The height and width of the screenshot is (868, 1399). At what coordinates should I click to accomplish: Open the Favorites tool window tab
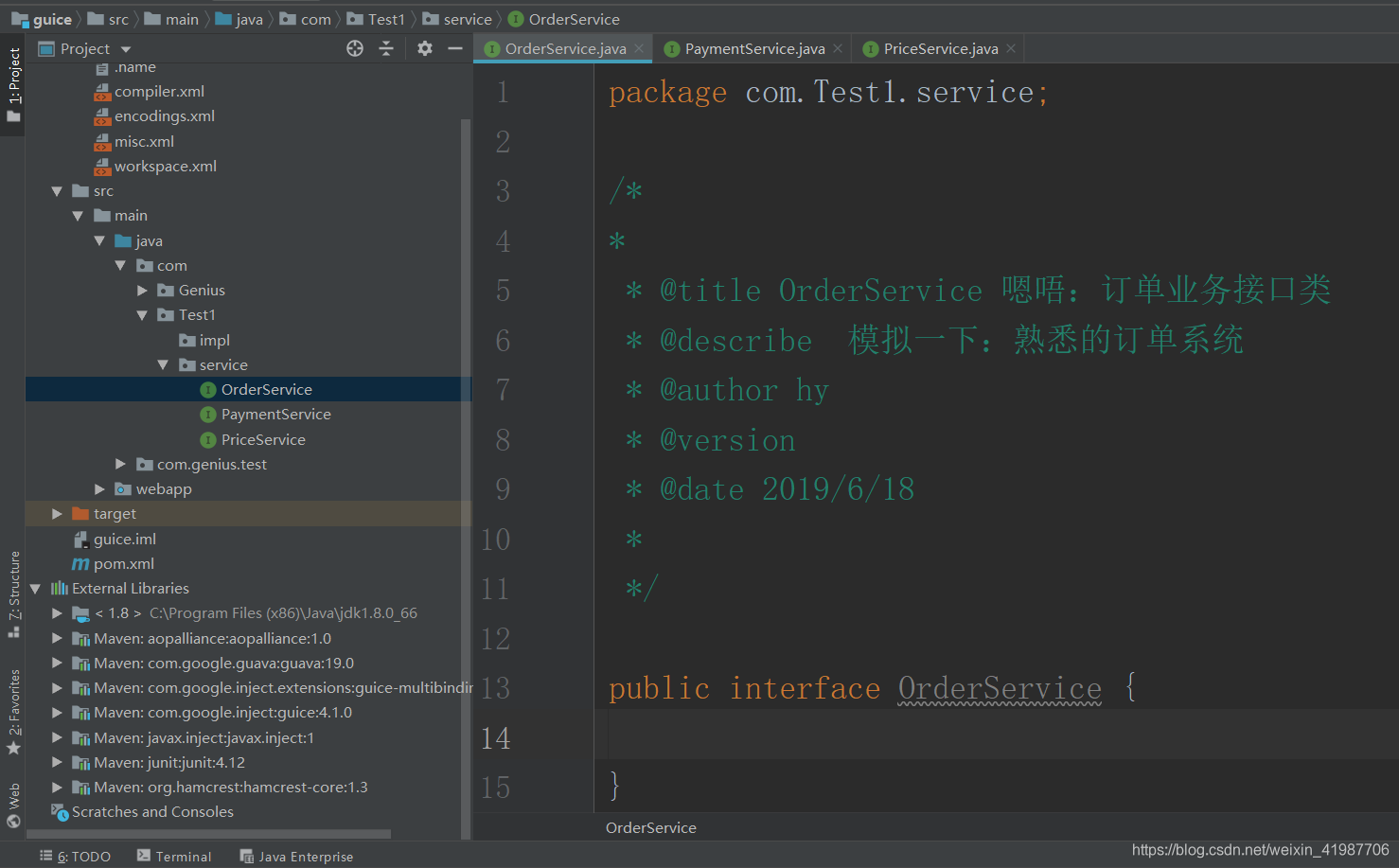tap(13, 712)
